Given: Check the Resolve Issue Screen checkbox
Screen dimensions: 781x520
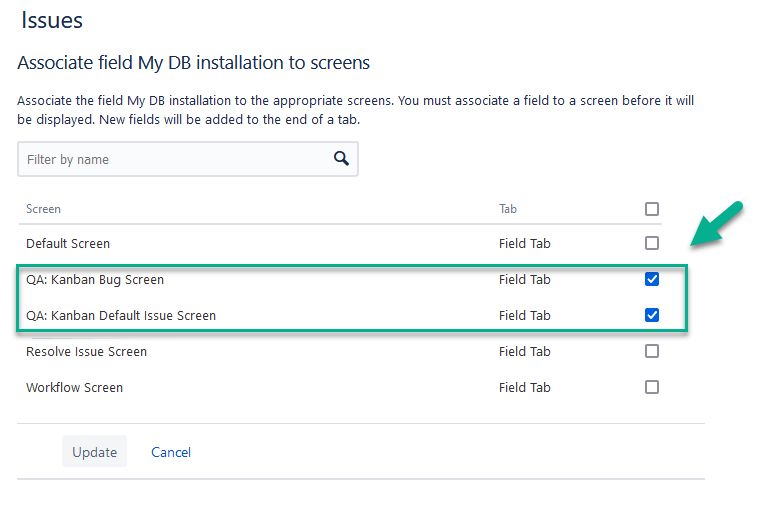Looking at the screenshot, I should click(x=652, y=351).
